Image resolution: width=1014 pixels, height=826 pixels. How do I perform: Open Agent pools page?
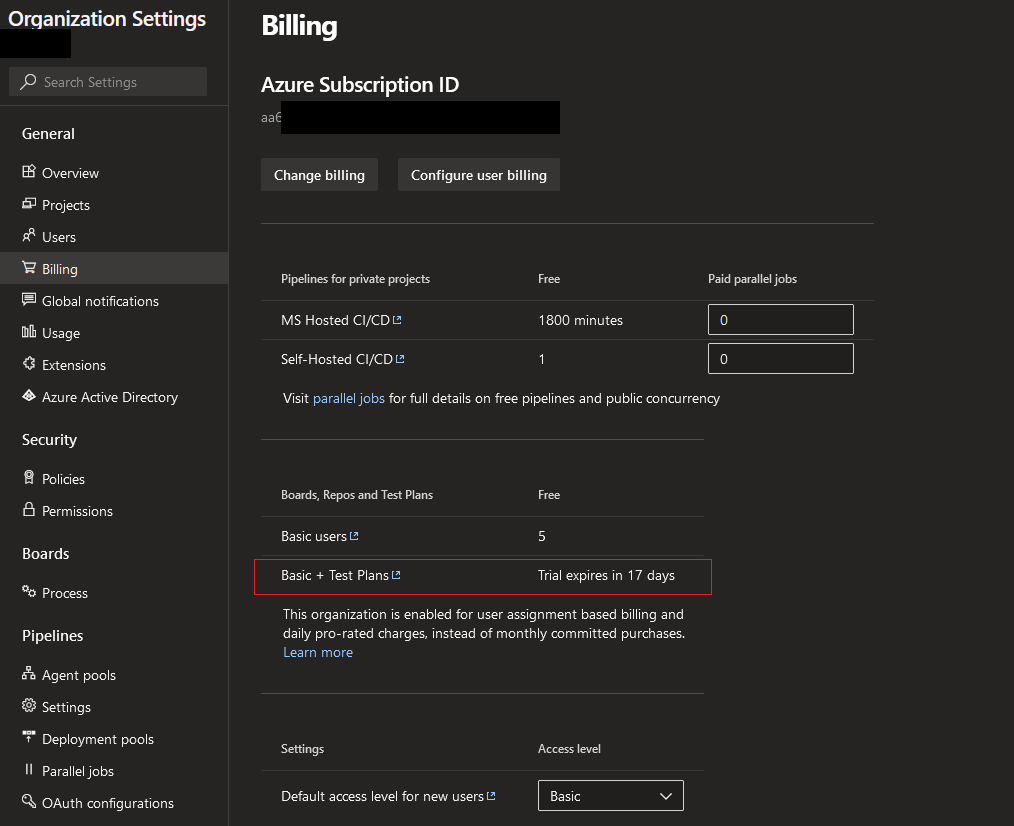coord(79,675)
